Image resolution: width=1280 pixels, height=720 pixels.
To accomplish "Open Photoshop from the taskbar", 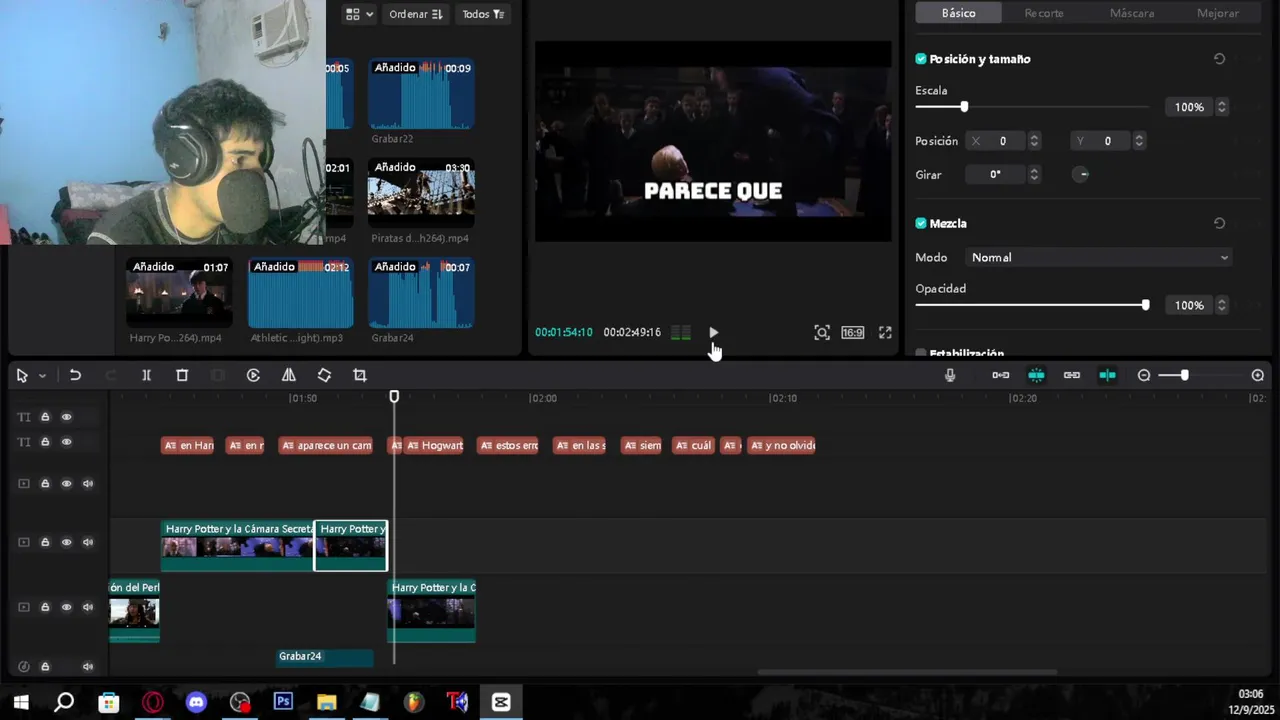I will pos(283,702).
